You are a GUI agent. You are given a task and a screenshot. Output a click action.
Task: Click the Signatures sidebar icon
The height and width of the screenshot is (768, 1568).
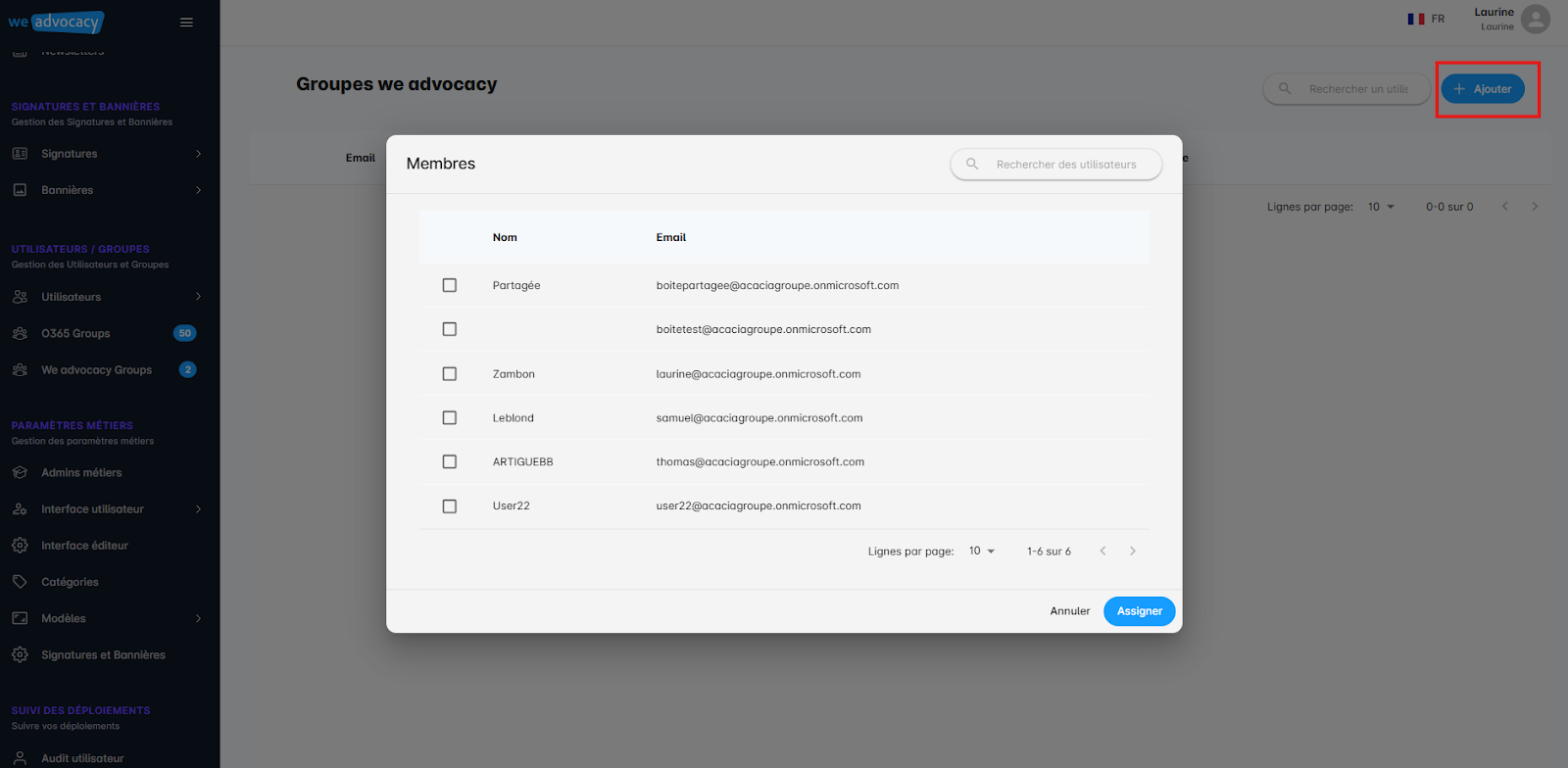coord(20,154)
